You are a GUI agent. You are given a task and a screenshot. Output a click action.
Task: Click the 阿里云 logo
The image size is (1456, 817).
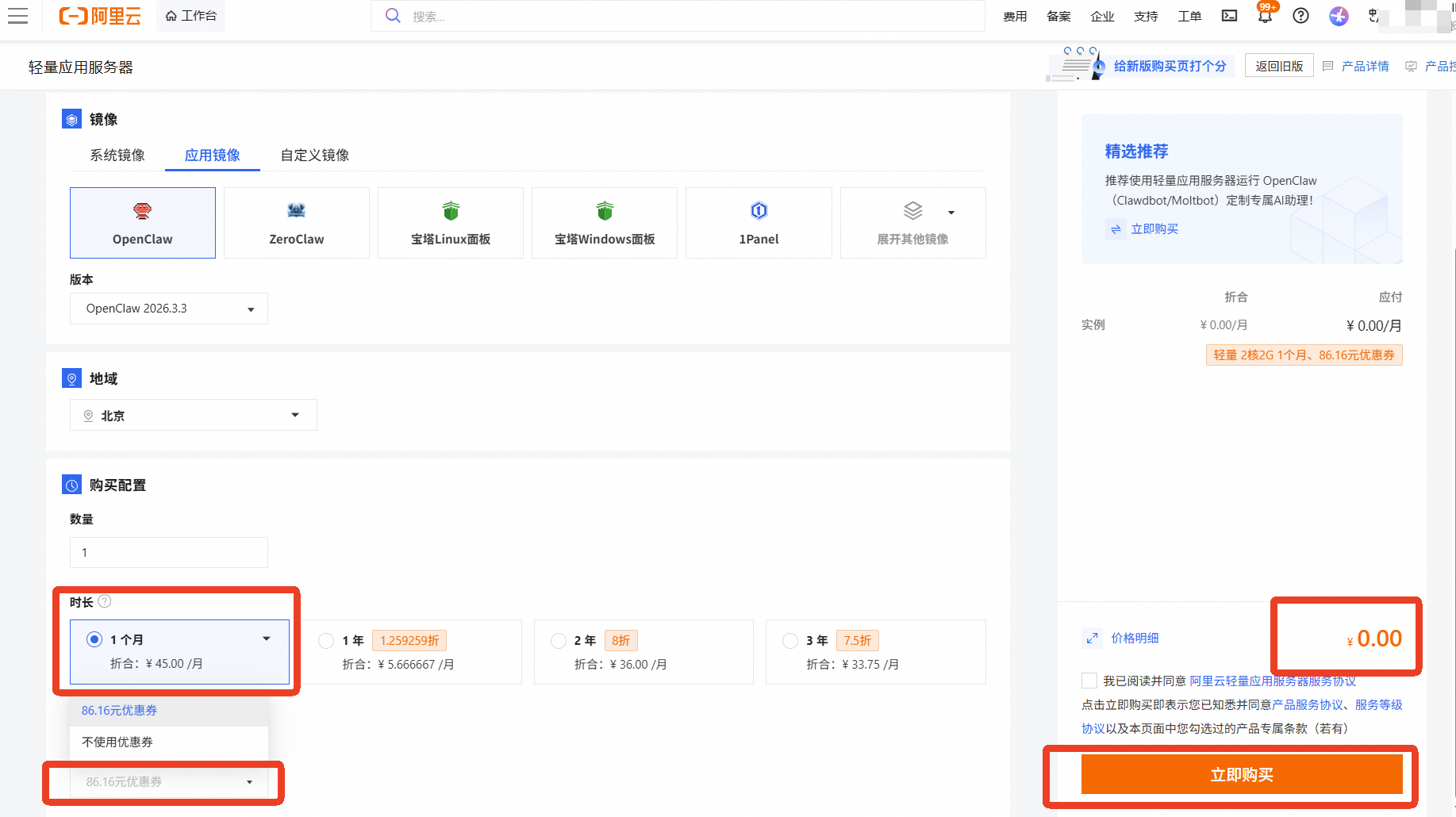click(100, 16)
